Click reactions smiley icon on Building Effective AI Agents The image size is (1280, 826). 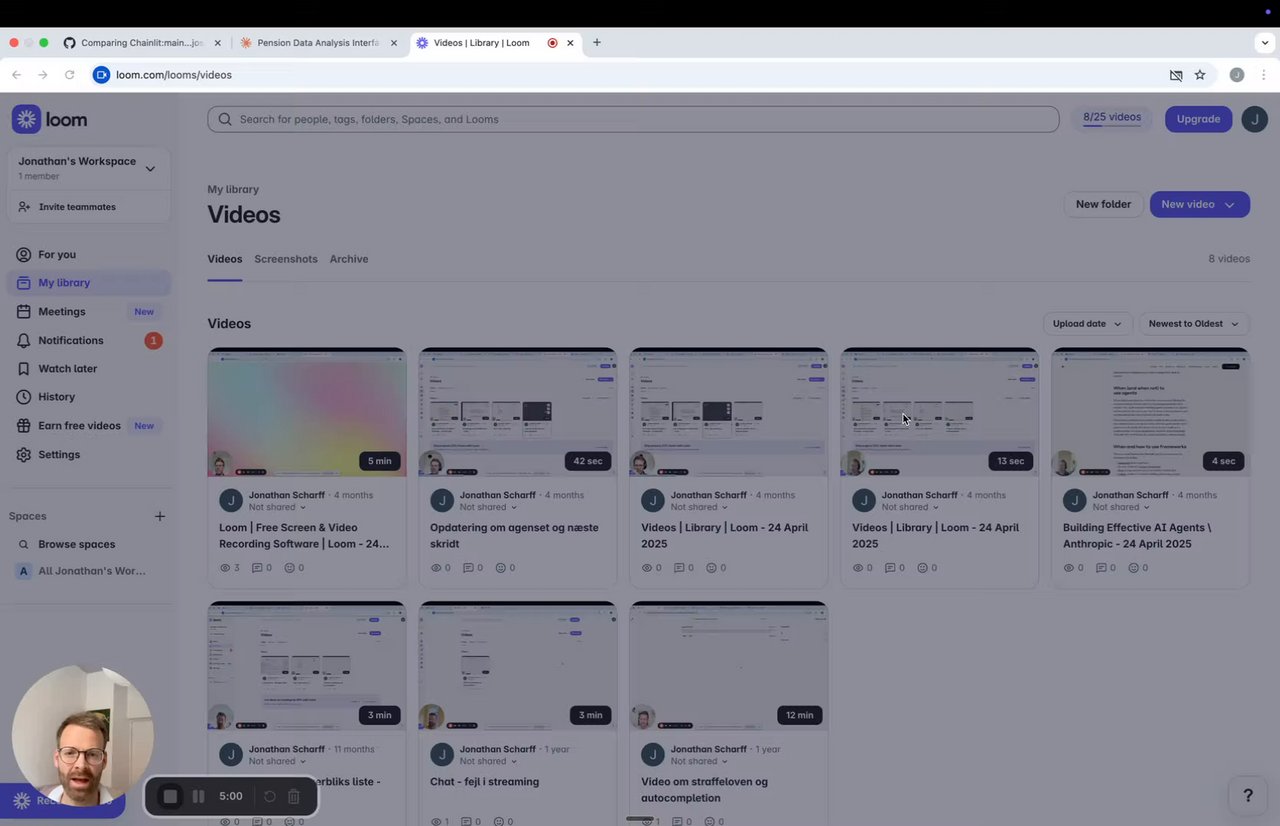coord(1134,568)
